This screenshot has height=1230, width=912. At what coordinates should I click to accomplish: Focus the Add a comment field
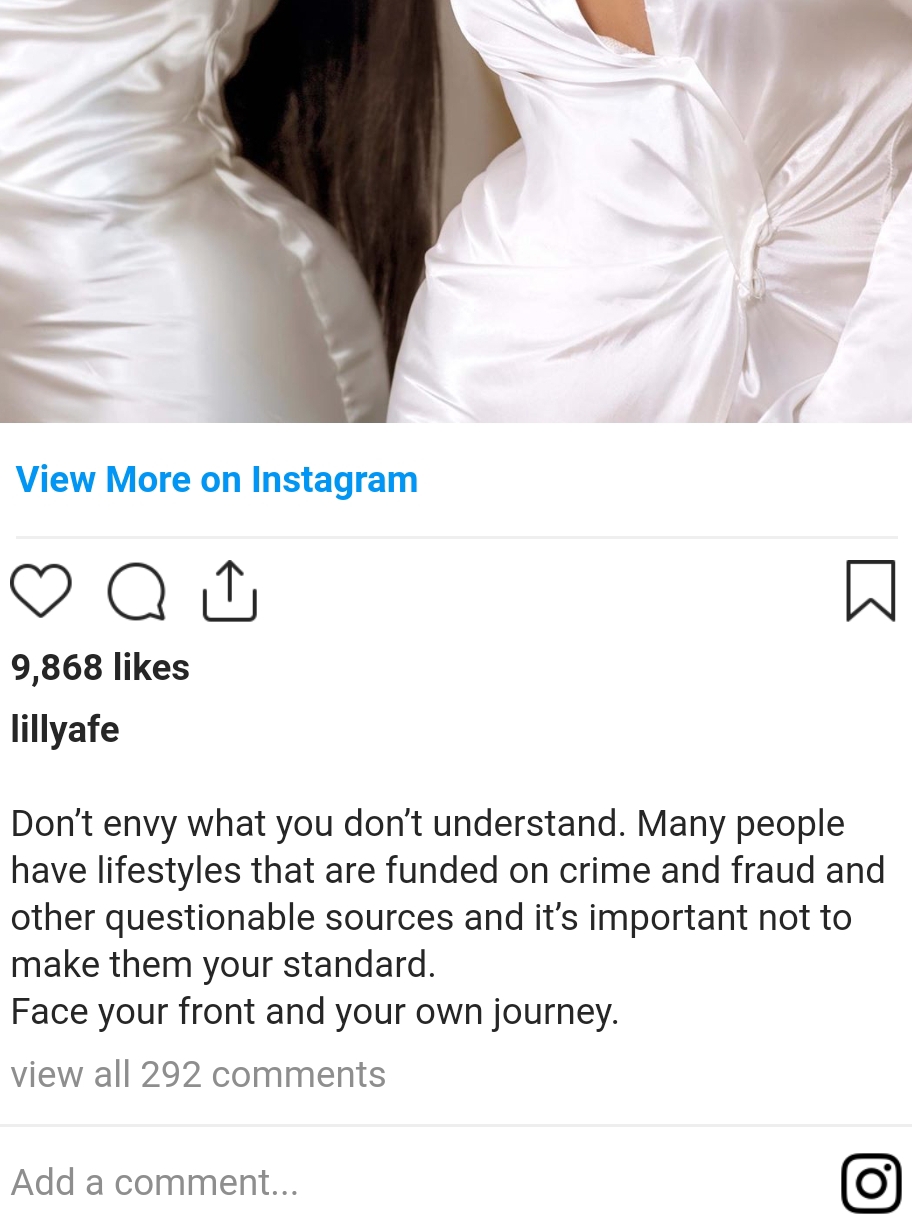coord(420,1183)
